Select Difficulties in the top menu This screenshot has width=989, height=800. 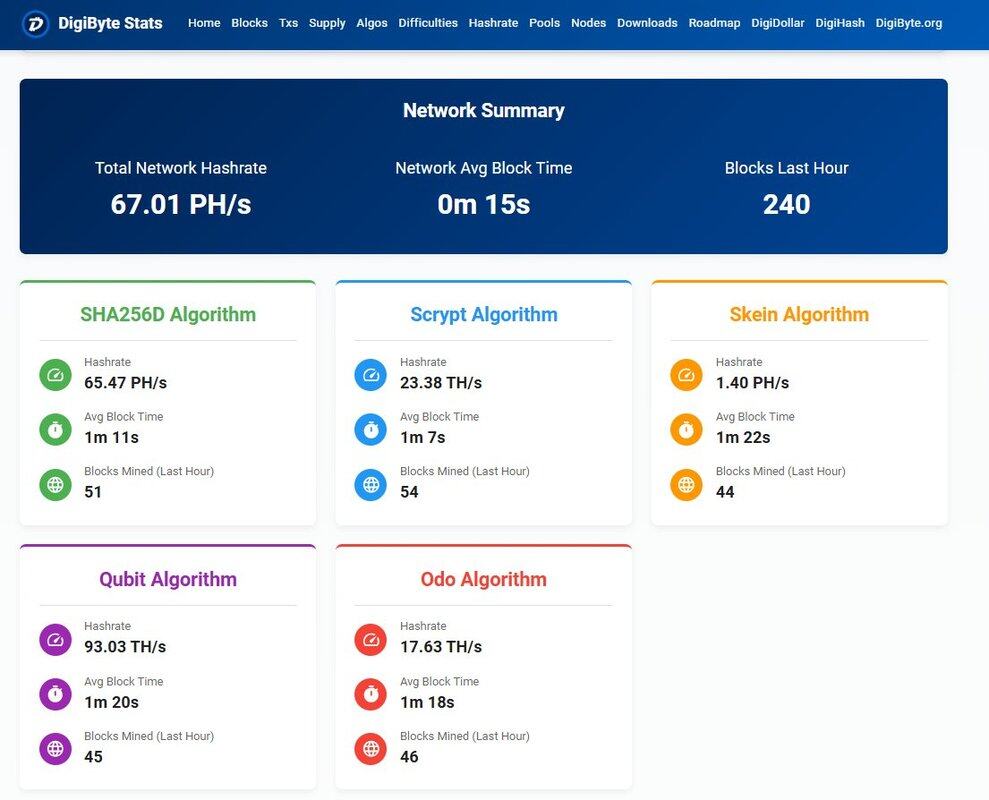coord(428,23)
